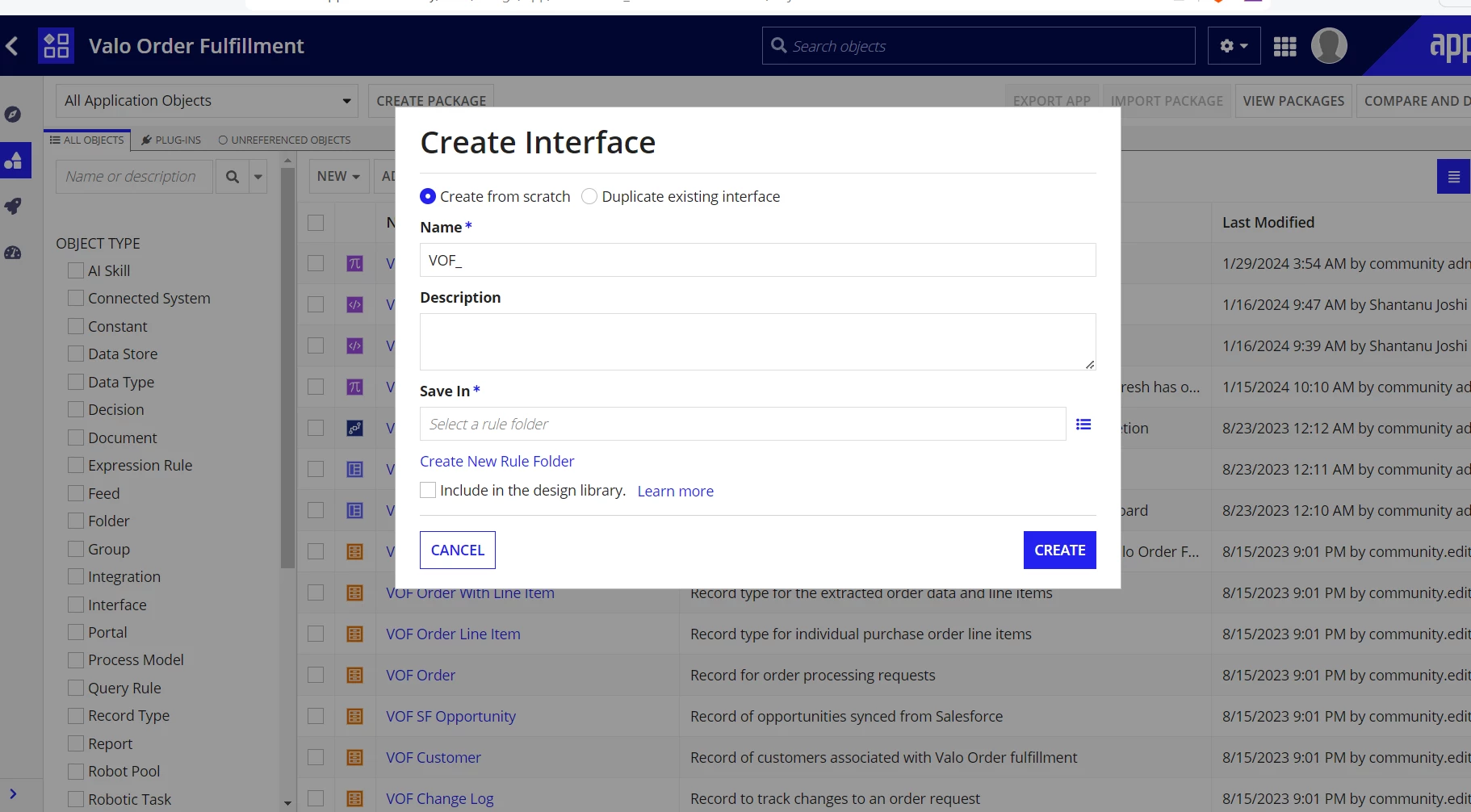Viewport: 1471px width, 812px height.
Task: Click the interface Name input field
Action: coord(758,260)
